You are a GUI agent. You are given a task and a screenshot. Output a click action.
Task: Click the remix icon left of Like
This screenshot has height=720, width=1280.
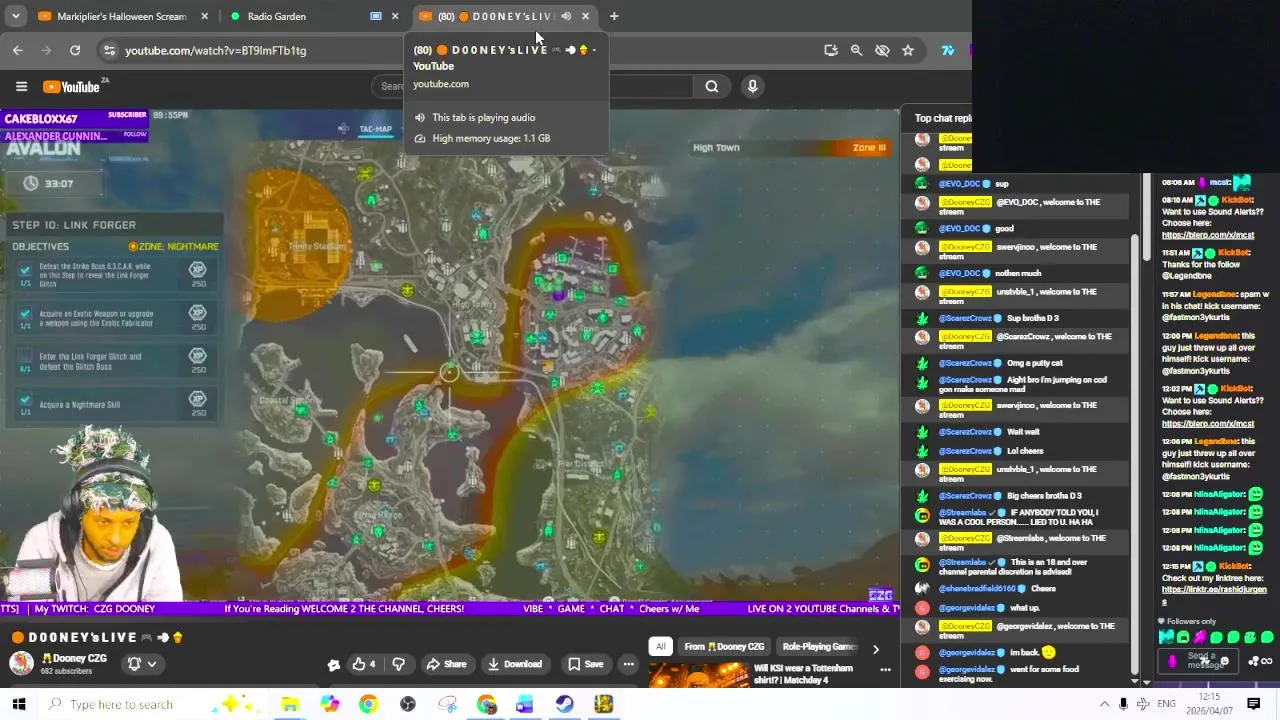334,664
